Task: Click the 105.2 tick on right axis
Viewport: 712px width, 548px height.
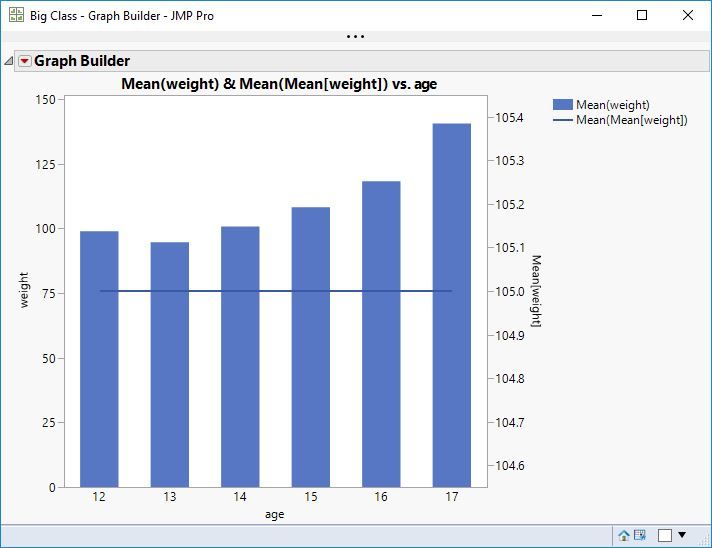Action: click(x=509, y=204)
